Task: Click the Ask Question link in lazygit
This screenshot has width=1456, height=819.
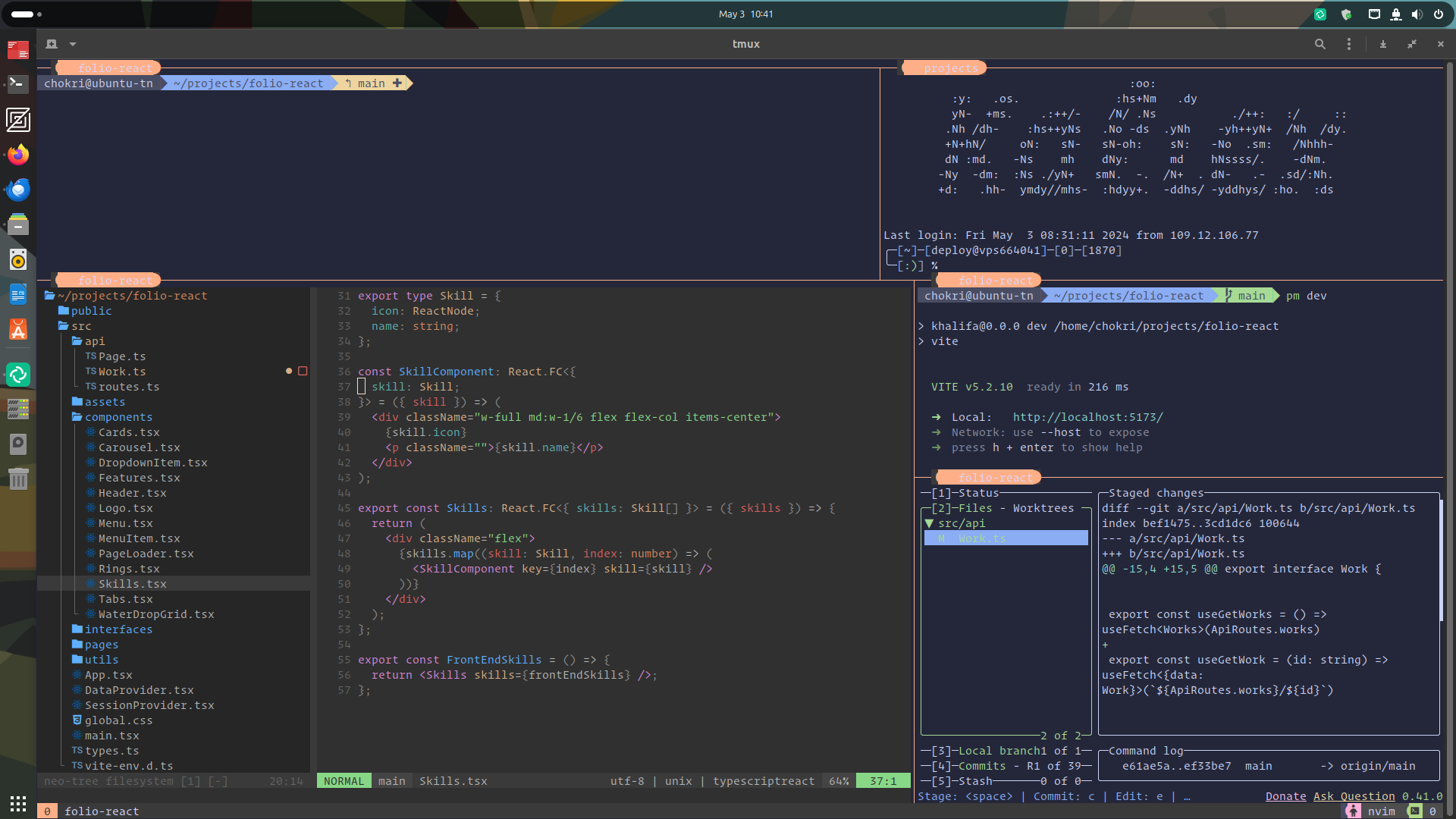Action: click(1354, 796)
